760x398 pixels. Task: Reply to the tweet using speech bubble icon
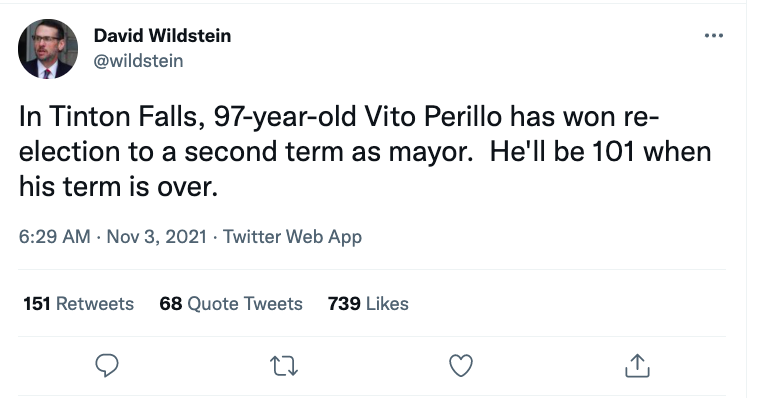click(x=107, y=366)
